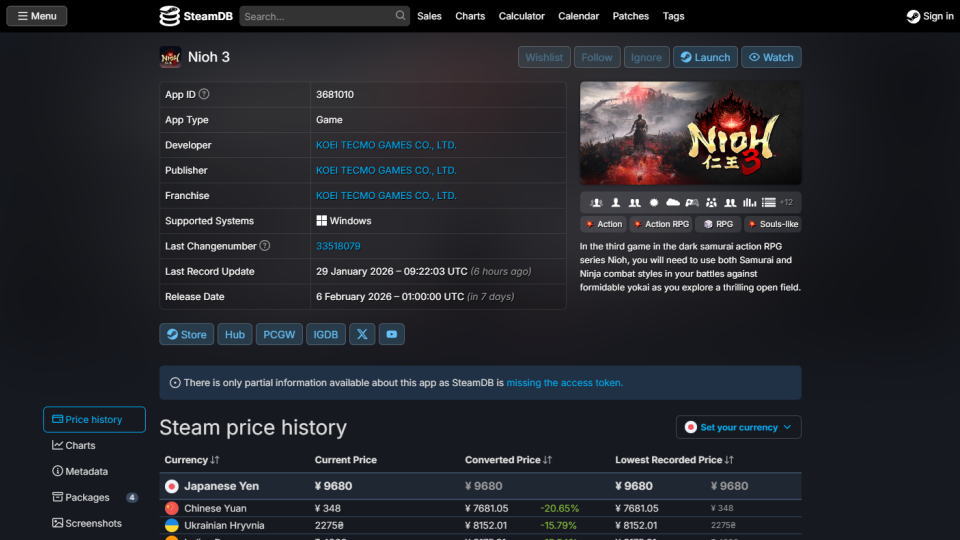Follow the missing the access token link
Image resolution: width=960 pixels, height=540 pixels.
pos(564,383)
